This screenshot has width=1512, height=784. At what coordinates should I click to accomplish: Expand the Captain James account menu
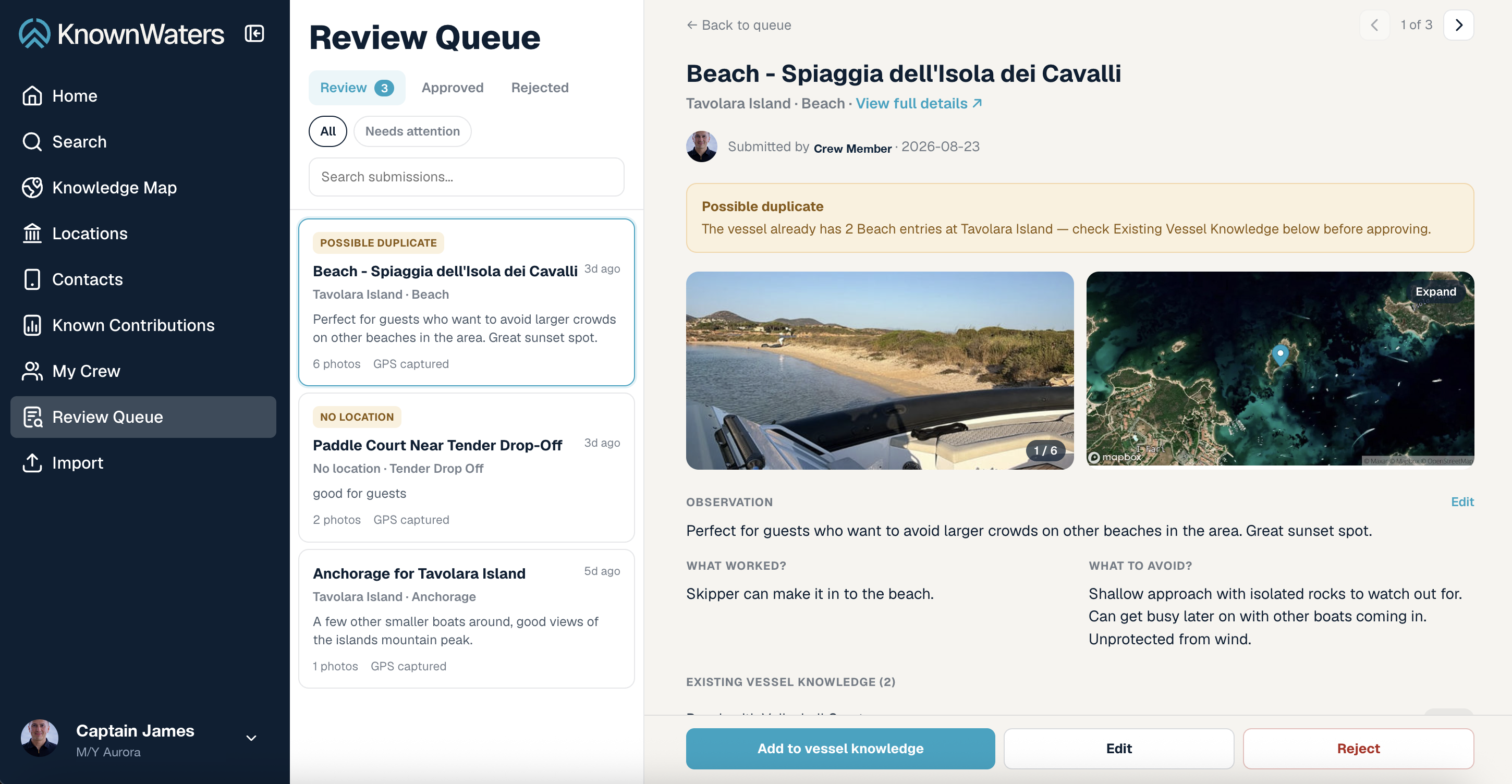(251, 738)
